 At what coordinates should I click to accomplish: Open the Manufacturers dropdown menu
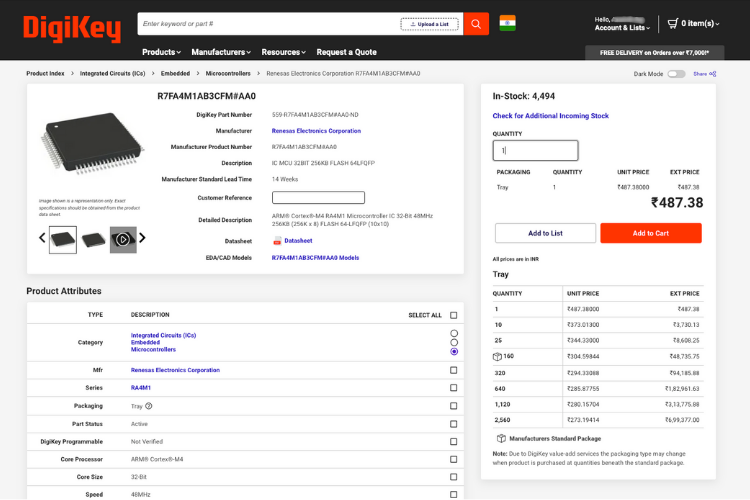(x=221, y=52)
